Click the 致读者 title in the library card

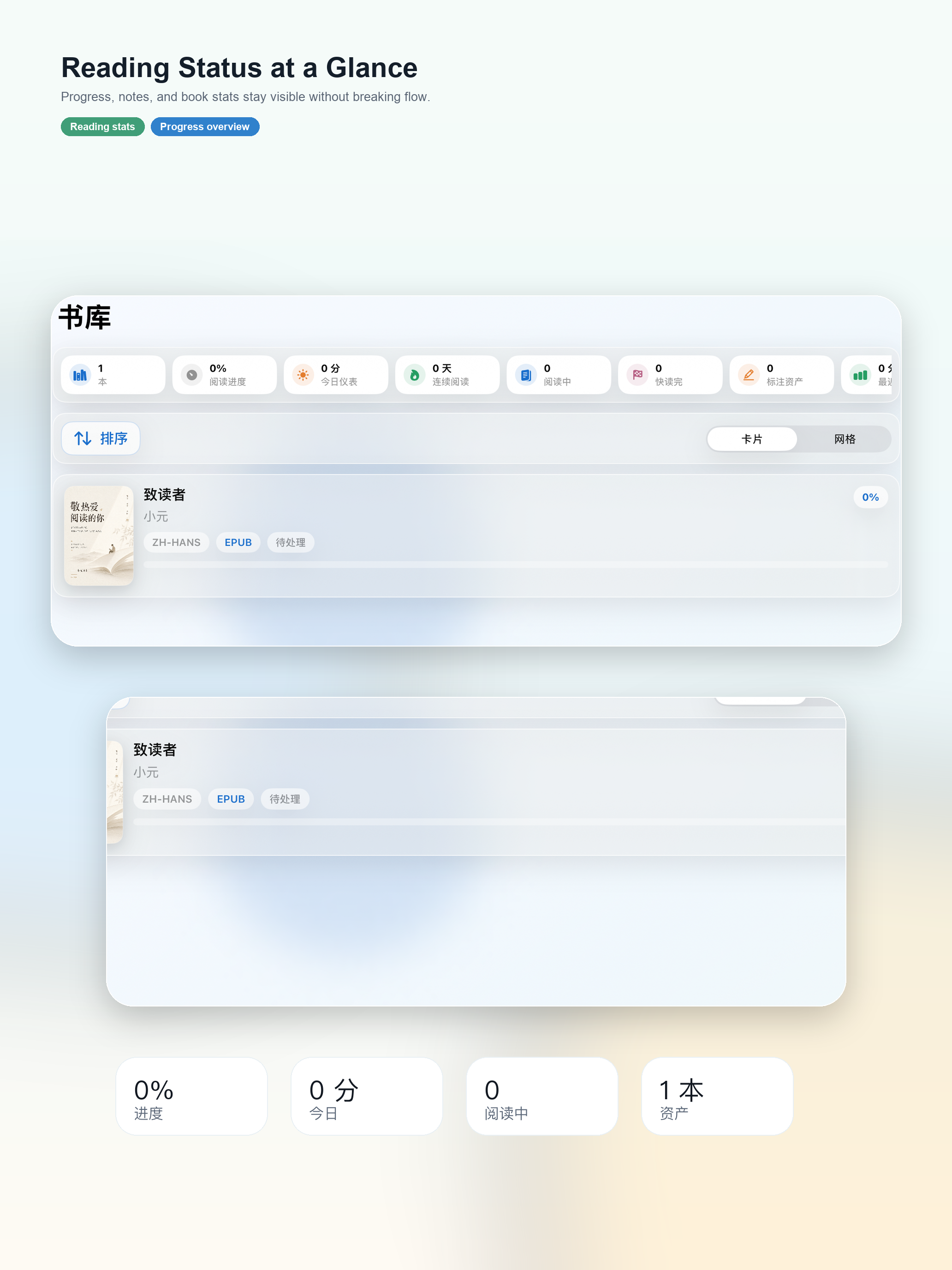click(165, 494)
